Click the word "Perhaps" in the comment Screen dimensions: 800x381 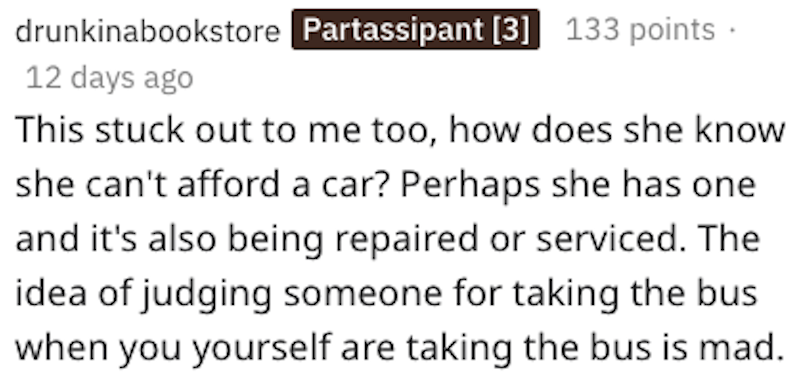tap(470, 186)
